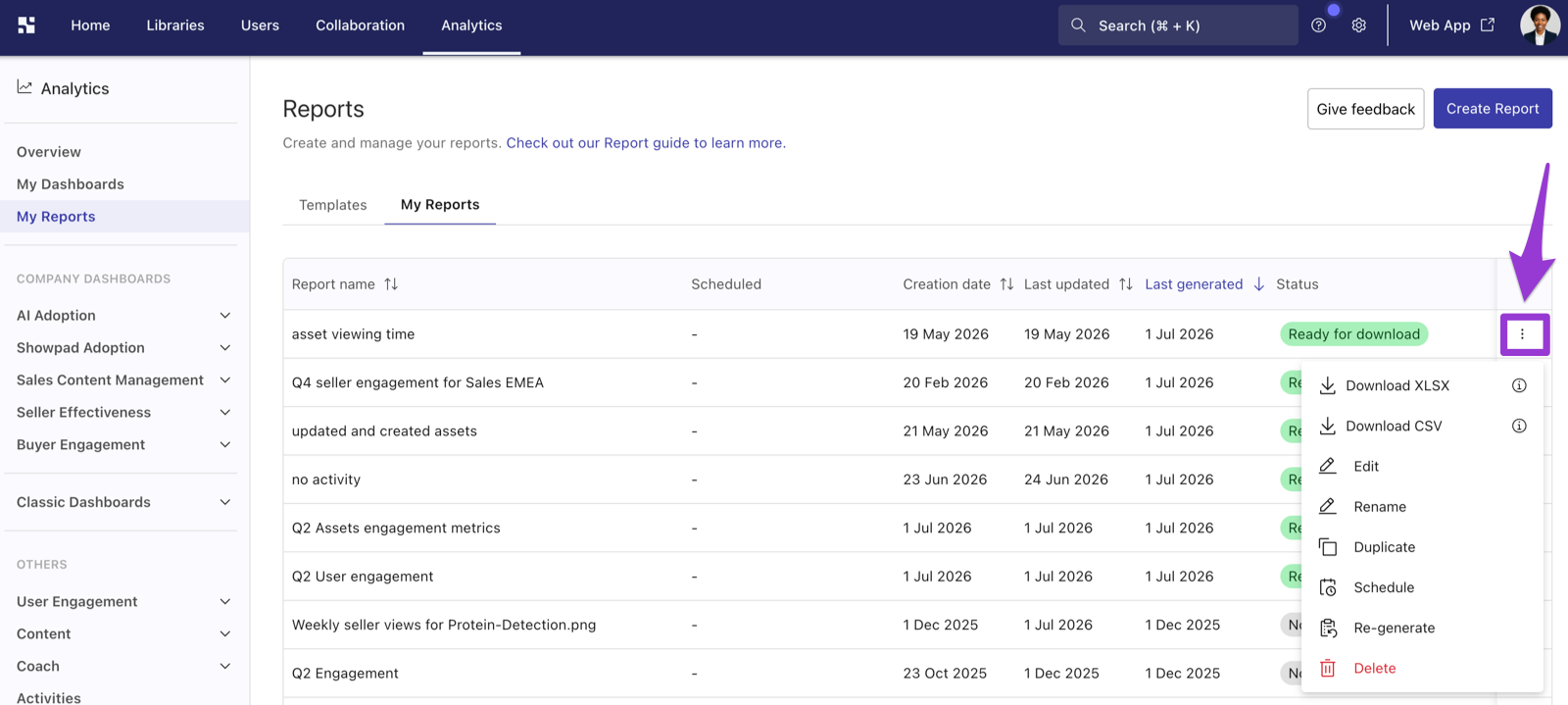Image resolution: width=1568 pixels, height=705 pixels.
Task: Click the user profile avatar
Action: tap(1540, 25)
